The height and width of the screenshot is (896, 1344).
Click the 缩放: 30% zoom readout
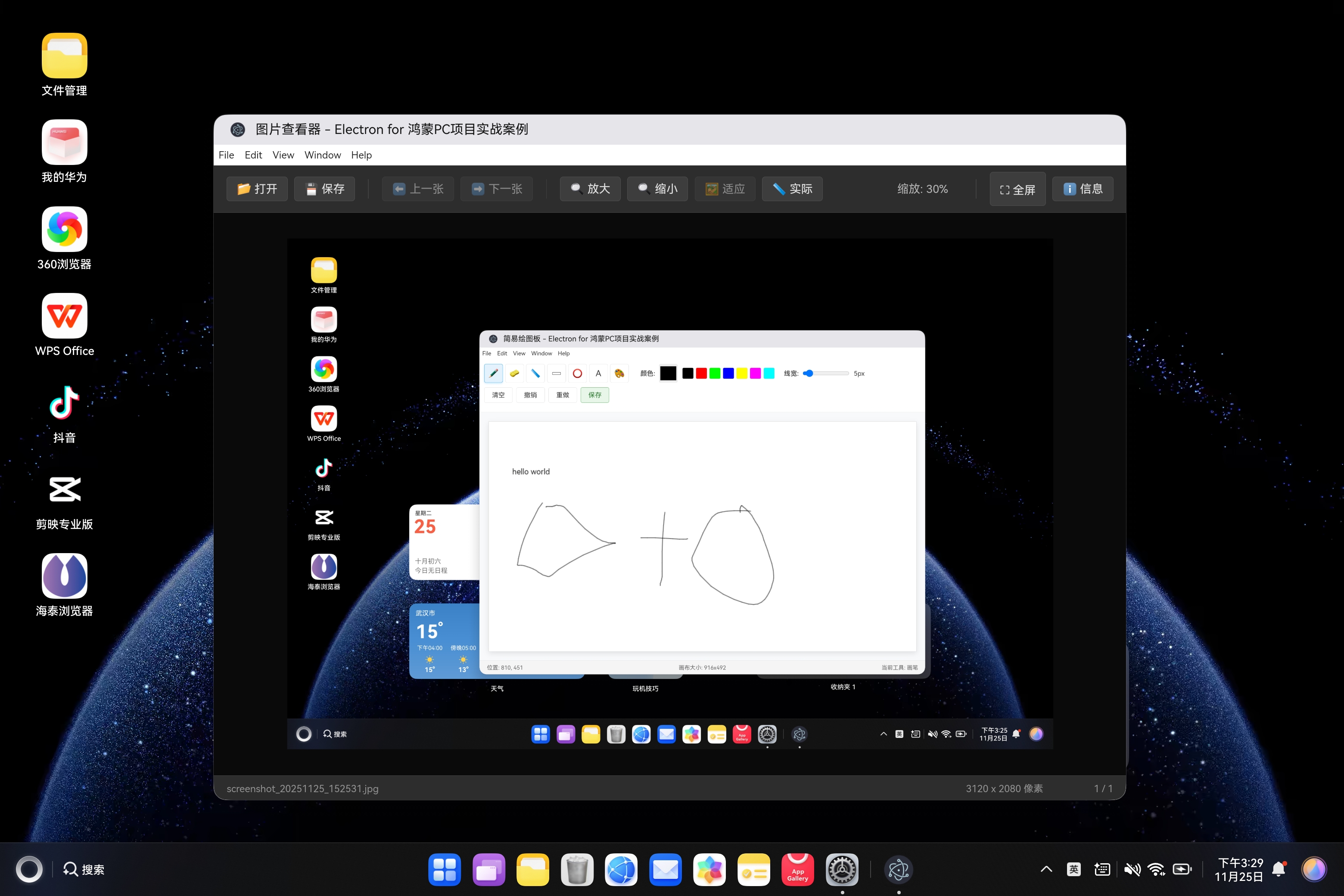point(922,189)
